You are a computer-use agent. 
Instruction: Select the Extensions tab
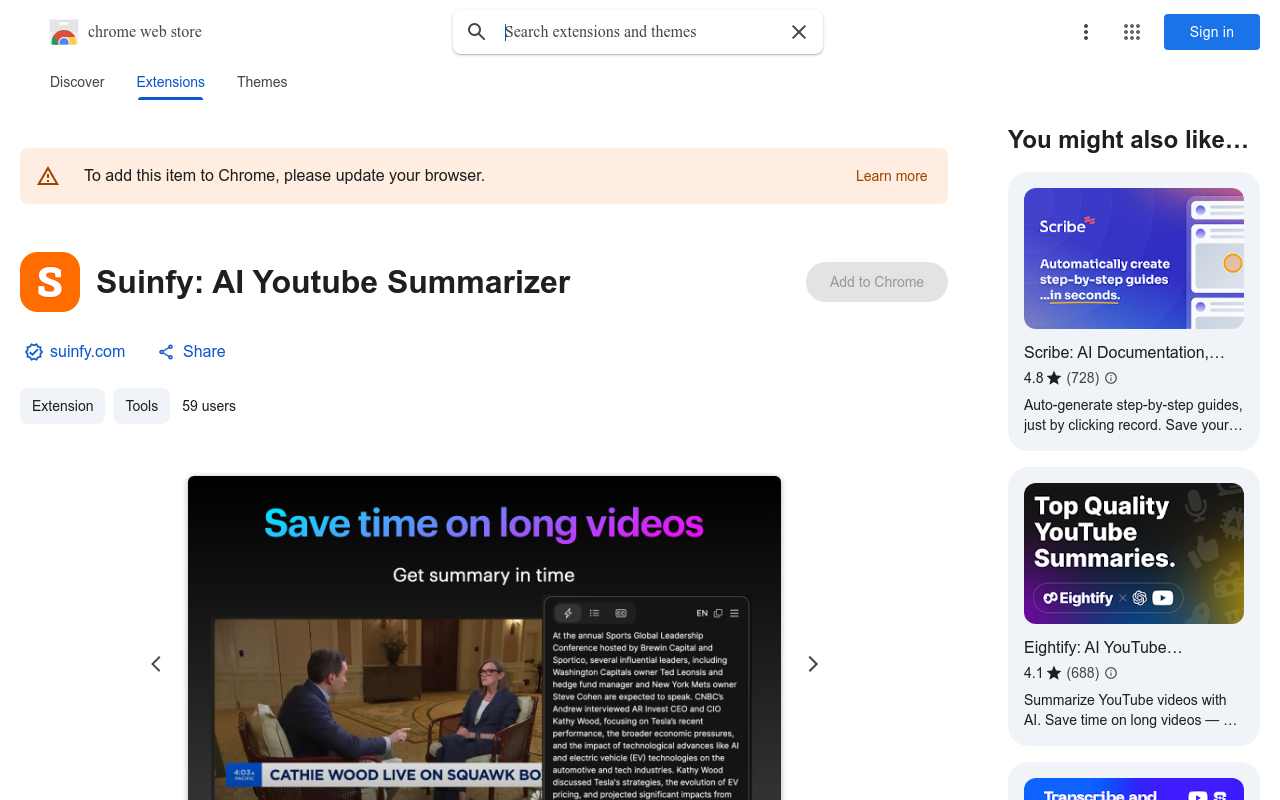point(171,82)
